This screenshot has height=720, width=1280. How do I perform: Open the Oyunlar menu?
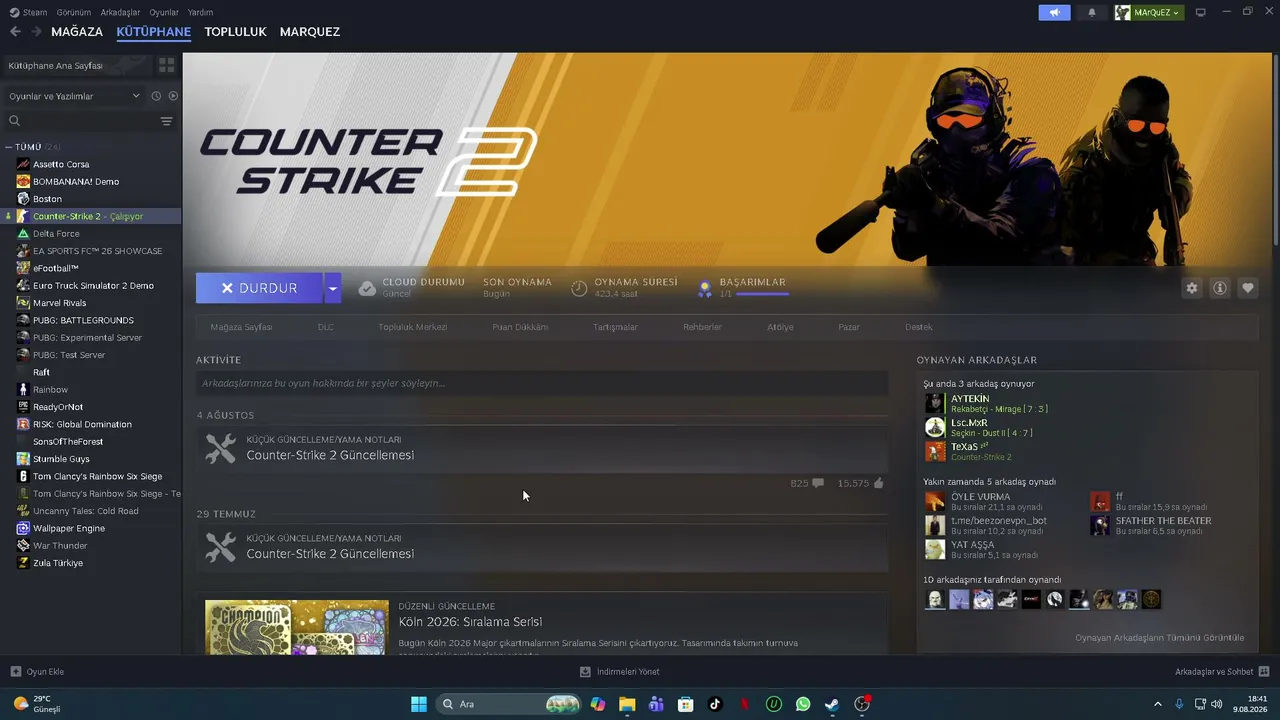pos(164,12)
